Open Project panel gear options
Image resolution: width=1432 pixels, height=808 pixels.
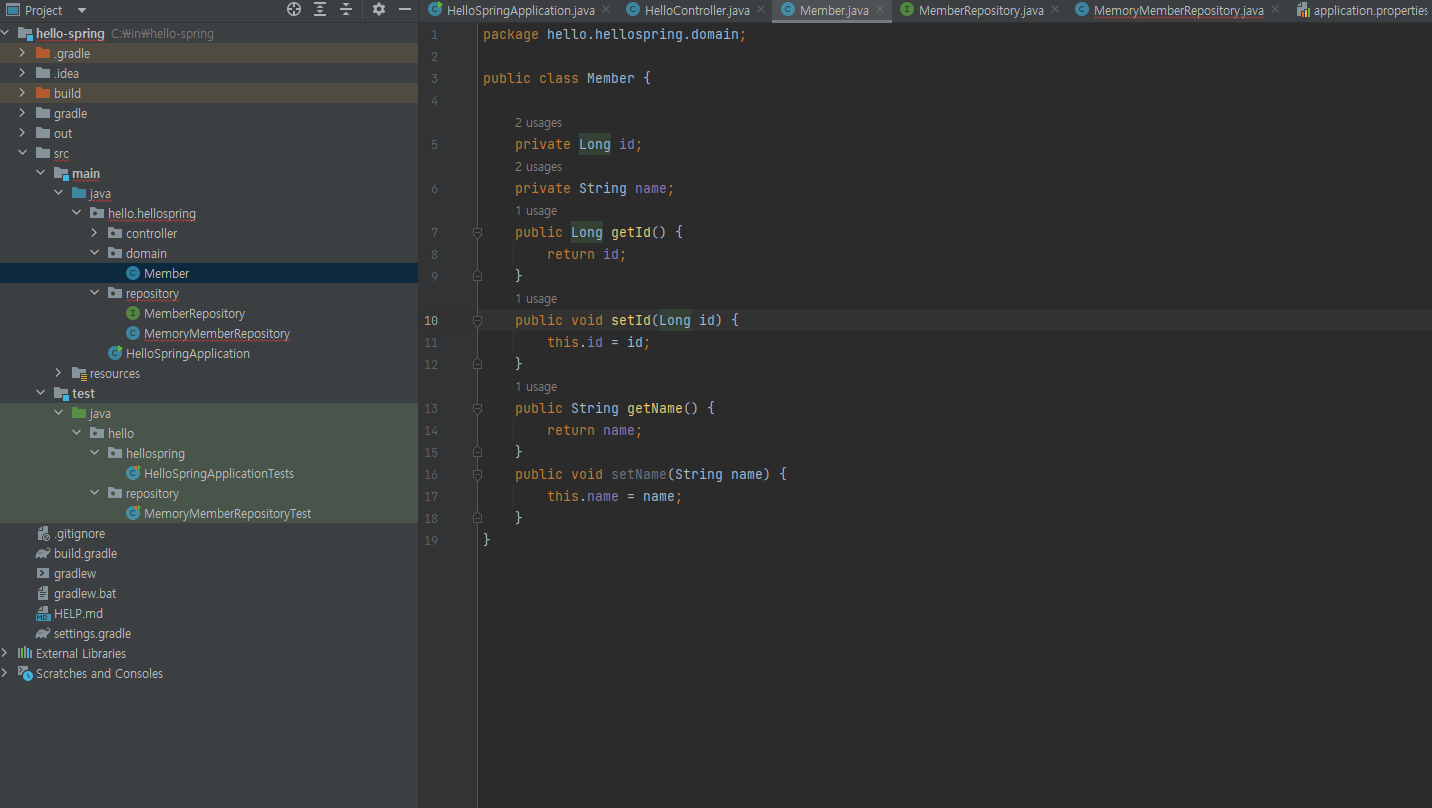click(379, 10)
